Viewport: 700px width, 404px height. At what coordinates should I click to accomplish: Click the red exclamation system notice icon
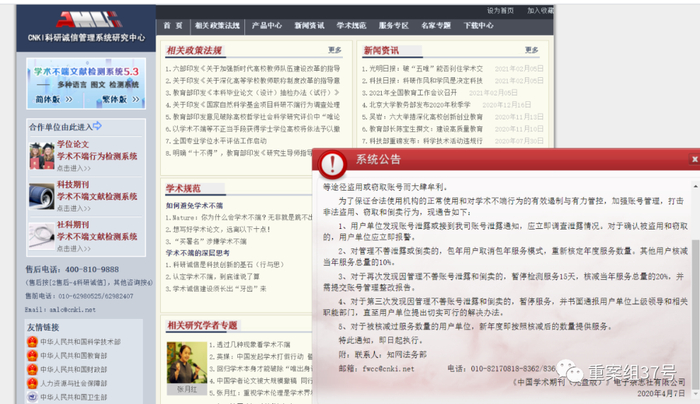click(332, 164)
